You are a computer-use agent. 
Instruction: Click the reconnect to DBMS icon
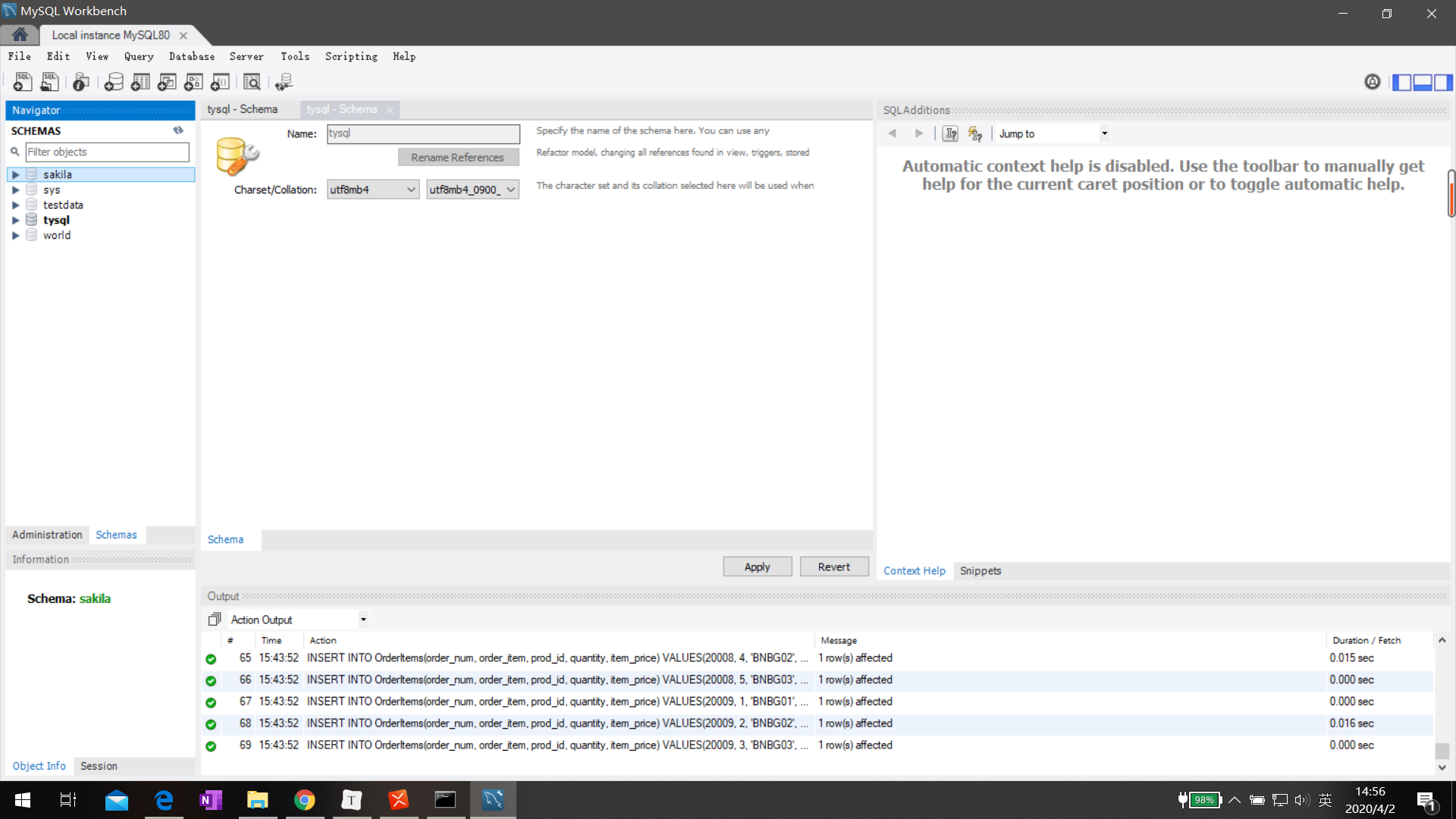coord(284,82)
